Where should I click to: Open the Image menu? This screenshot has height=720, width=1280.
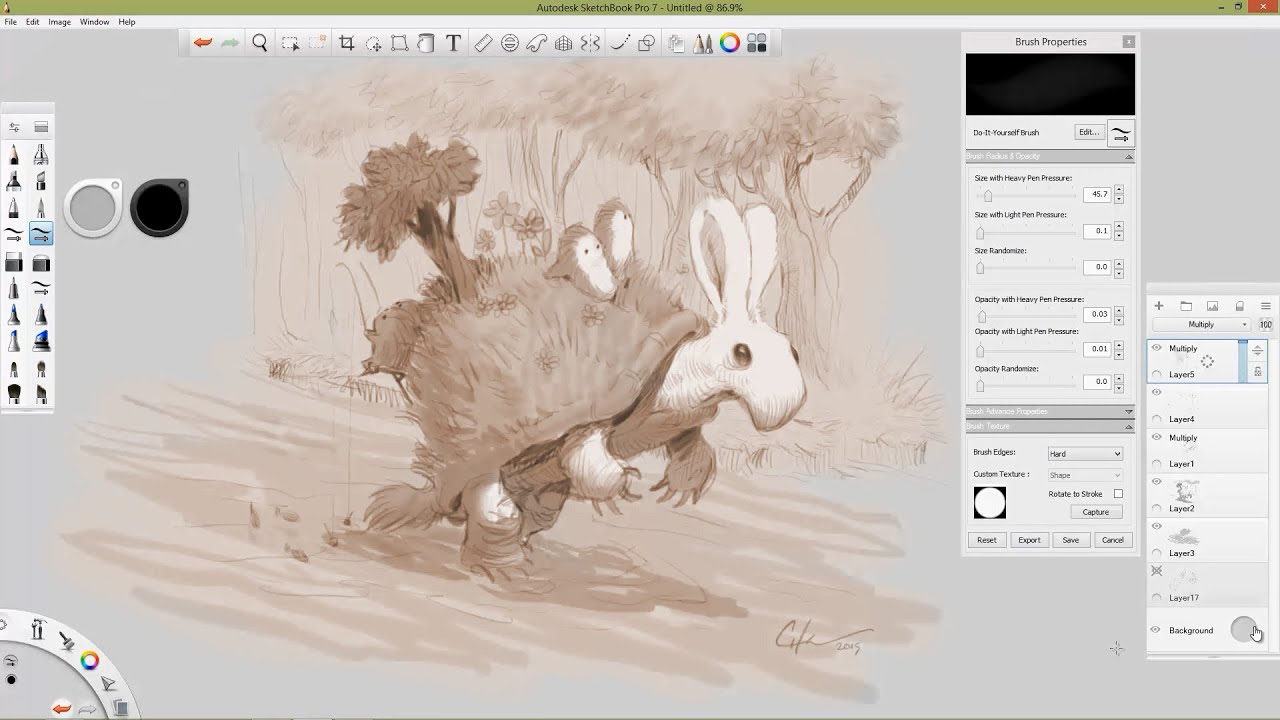click(x=60, y=22)
